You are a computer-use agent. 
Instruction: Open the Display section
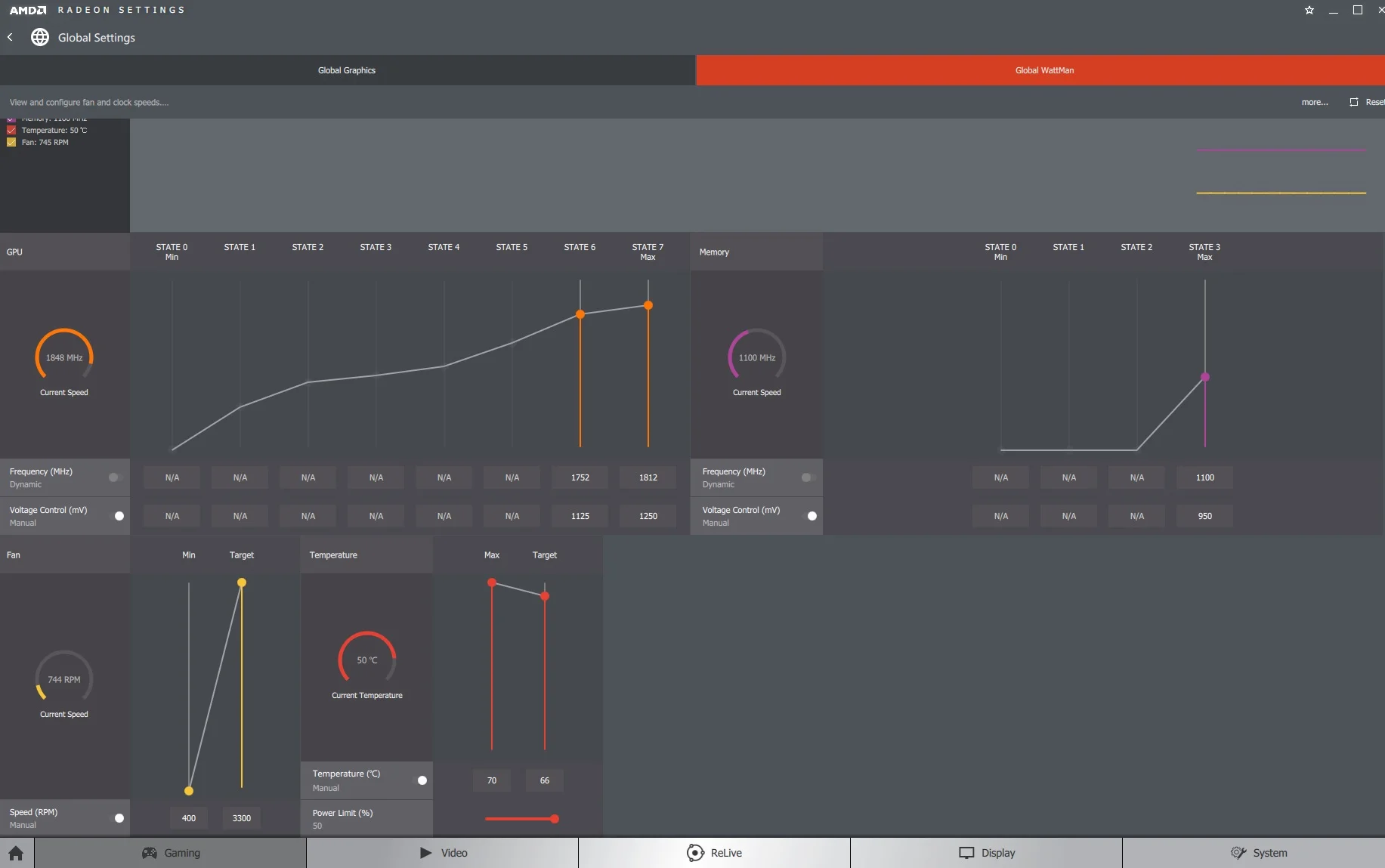(987, 853)
